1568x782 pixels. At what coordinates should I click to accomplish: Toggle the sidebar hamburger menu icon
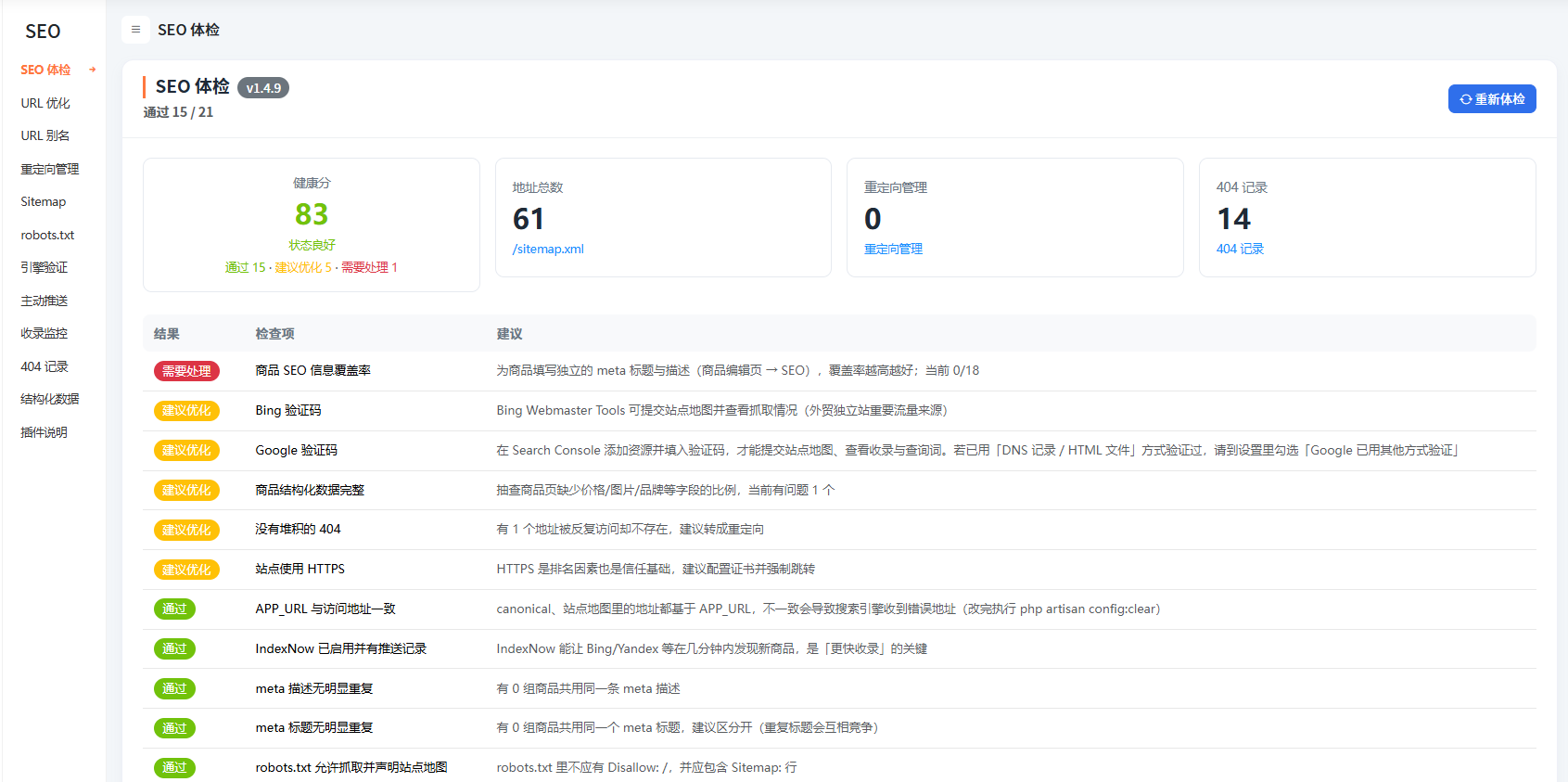tap(135, 30)
